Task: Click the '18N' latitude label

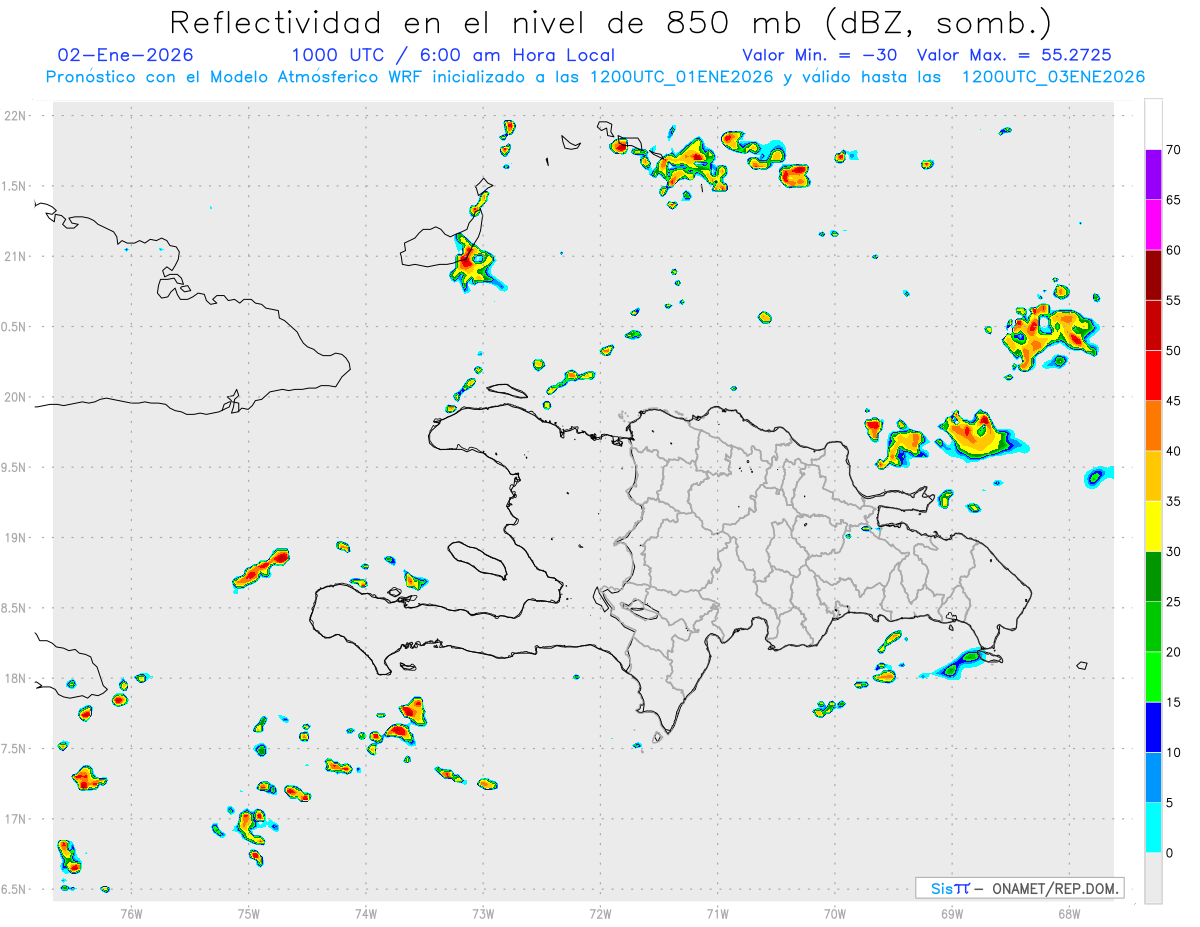Action: point(17,678)
